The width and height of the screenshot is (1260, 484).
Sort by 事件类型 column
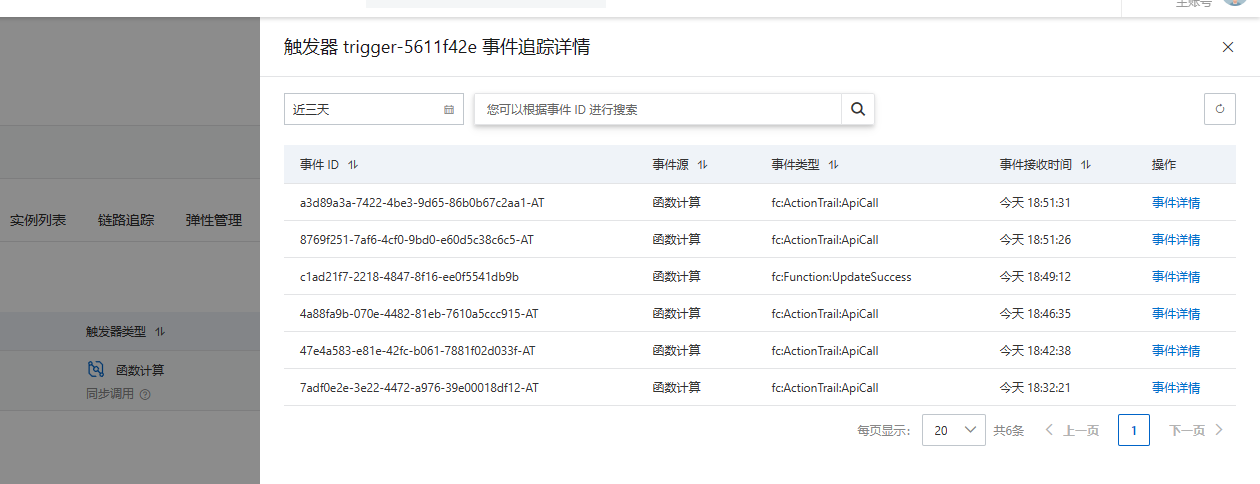(833, 165)
